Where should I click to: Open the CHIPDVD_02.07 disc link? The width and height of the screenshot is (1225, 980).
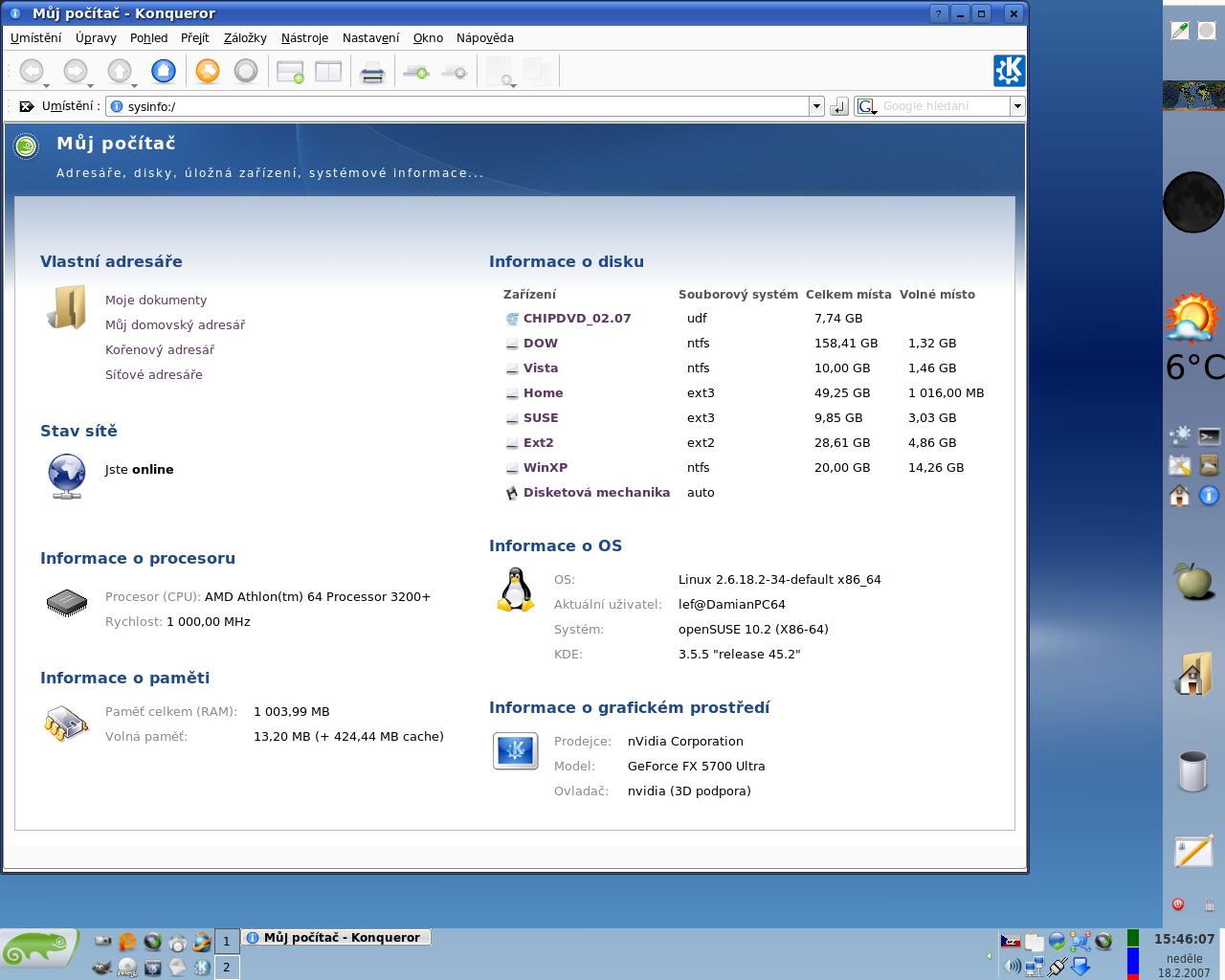577,319
